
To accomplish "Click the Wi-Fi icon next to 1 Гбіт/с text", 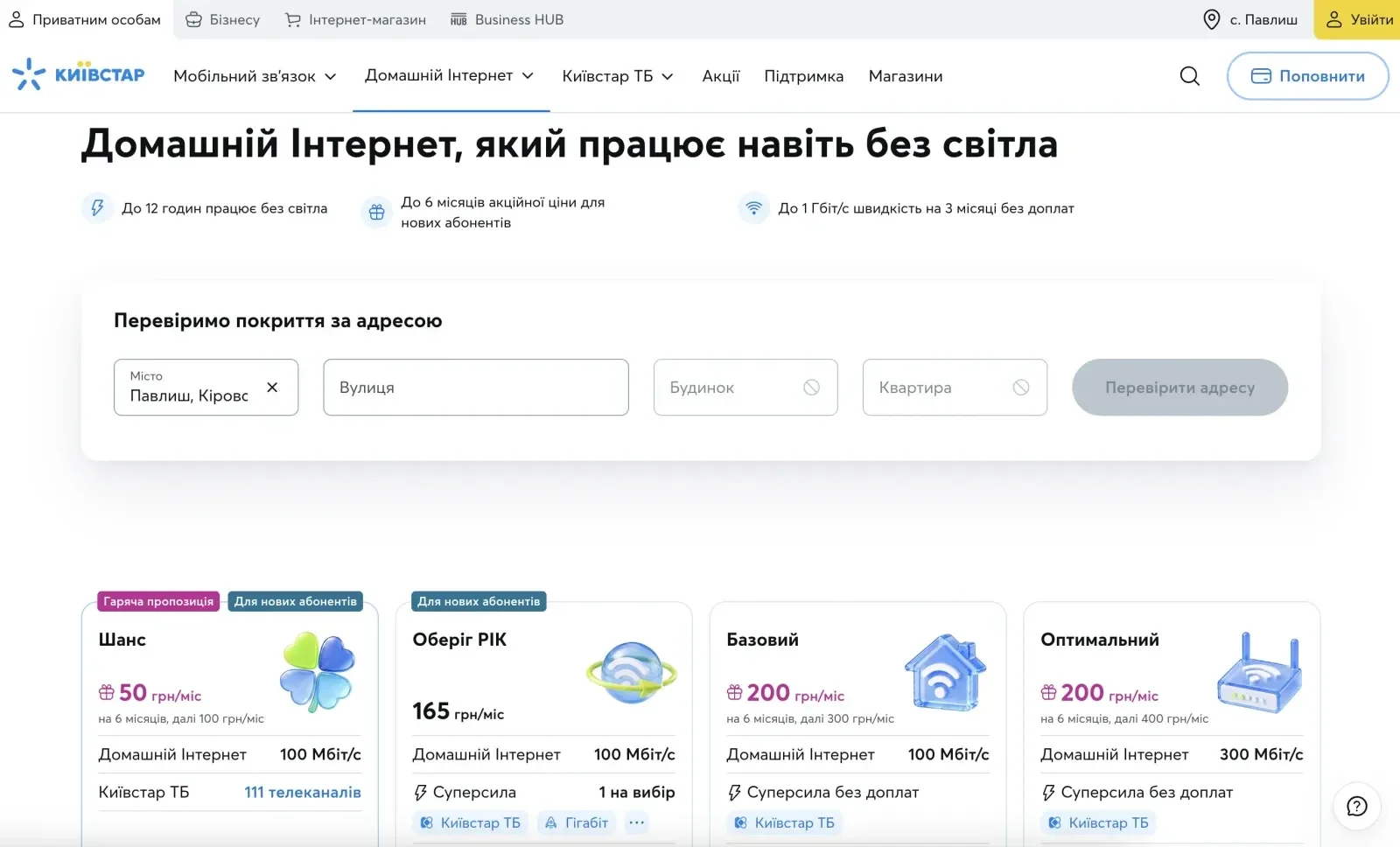I will click(753, 208).
